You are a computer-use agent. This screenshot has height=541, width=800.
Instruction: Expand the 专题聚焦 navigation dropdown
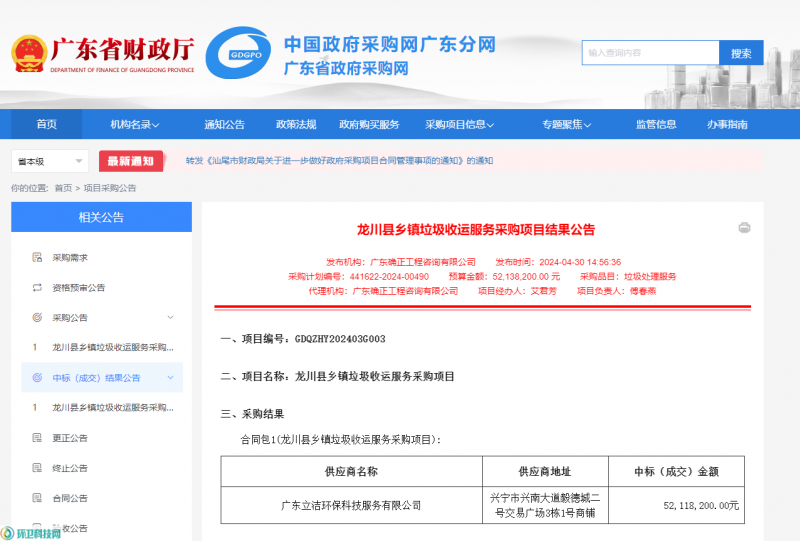[x=566, y=125]
